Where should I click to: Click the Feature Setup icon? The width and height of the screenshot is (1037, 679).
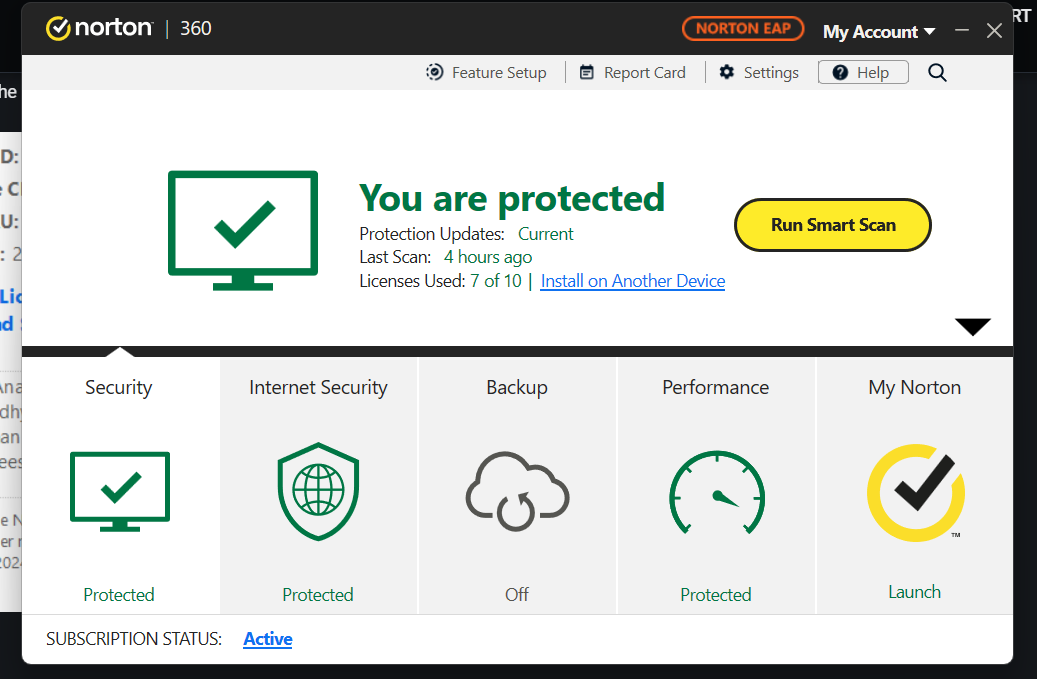[x=435, y=72]
